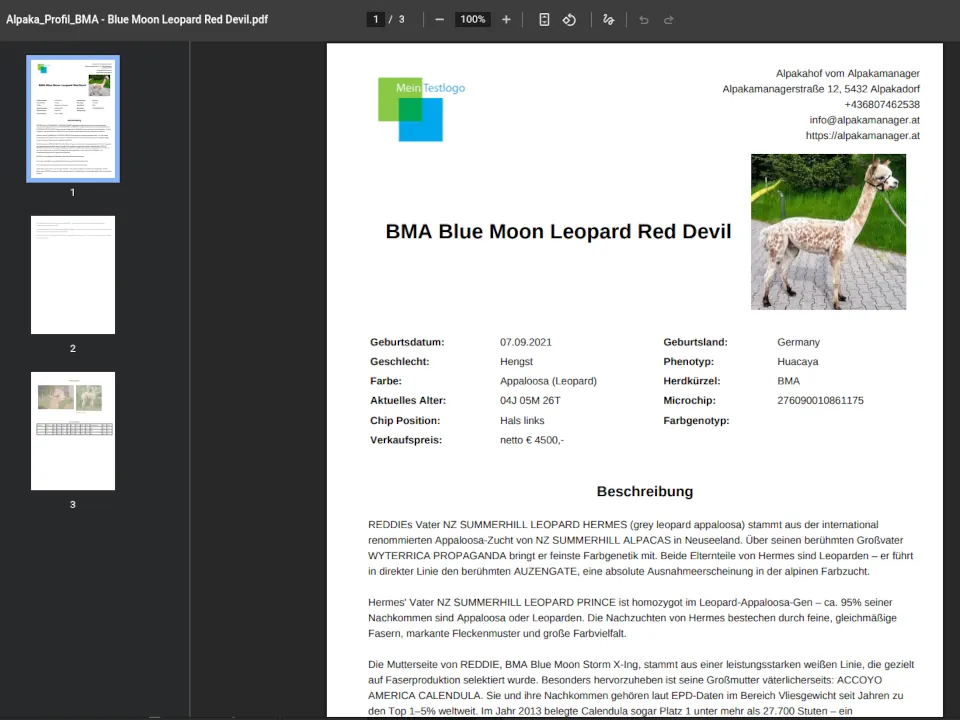This screenshot has width=960, height=720.
Task: Click the page number input field
Action: click(x=376, y=20)
